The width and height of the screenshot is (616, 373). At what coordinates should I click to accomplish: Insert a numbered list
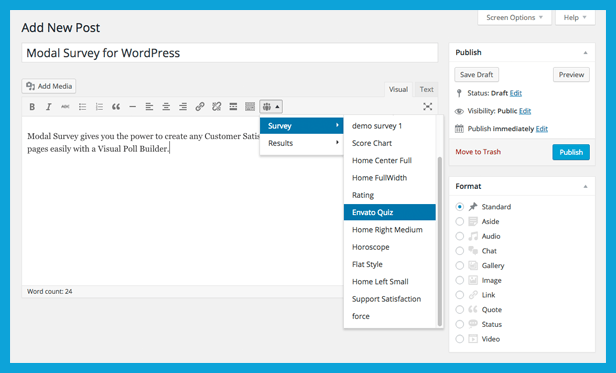point(99,107)
